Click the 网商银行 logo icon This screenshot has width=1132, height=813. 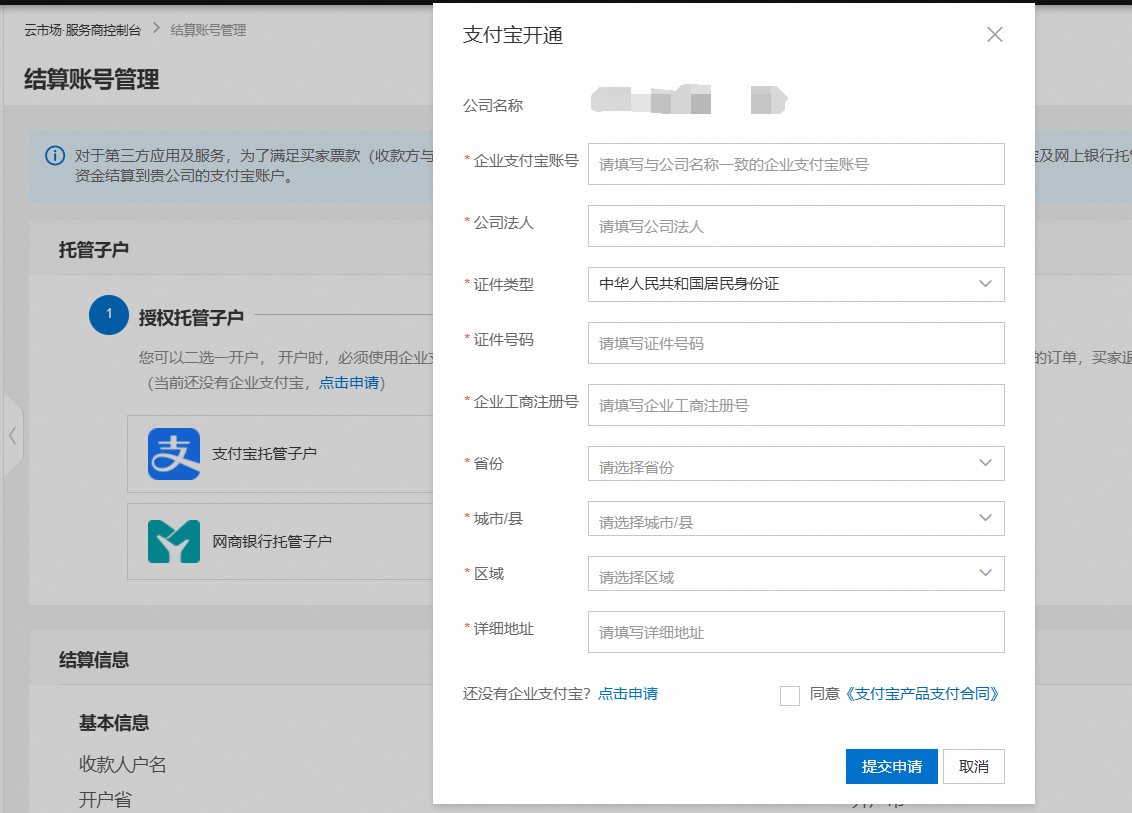click(x=174, y=542)
